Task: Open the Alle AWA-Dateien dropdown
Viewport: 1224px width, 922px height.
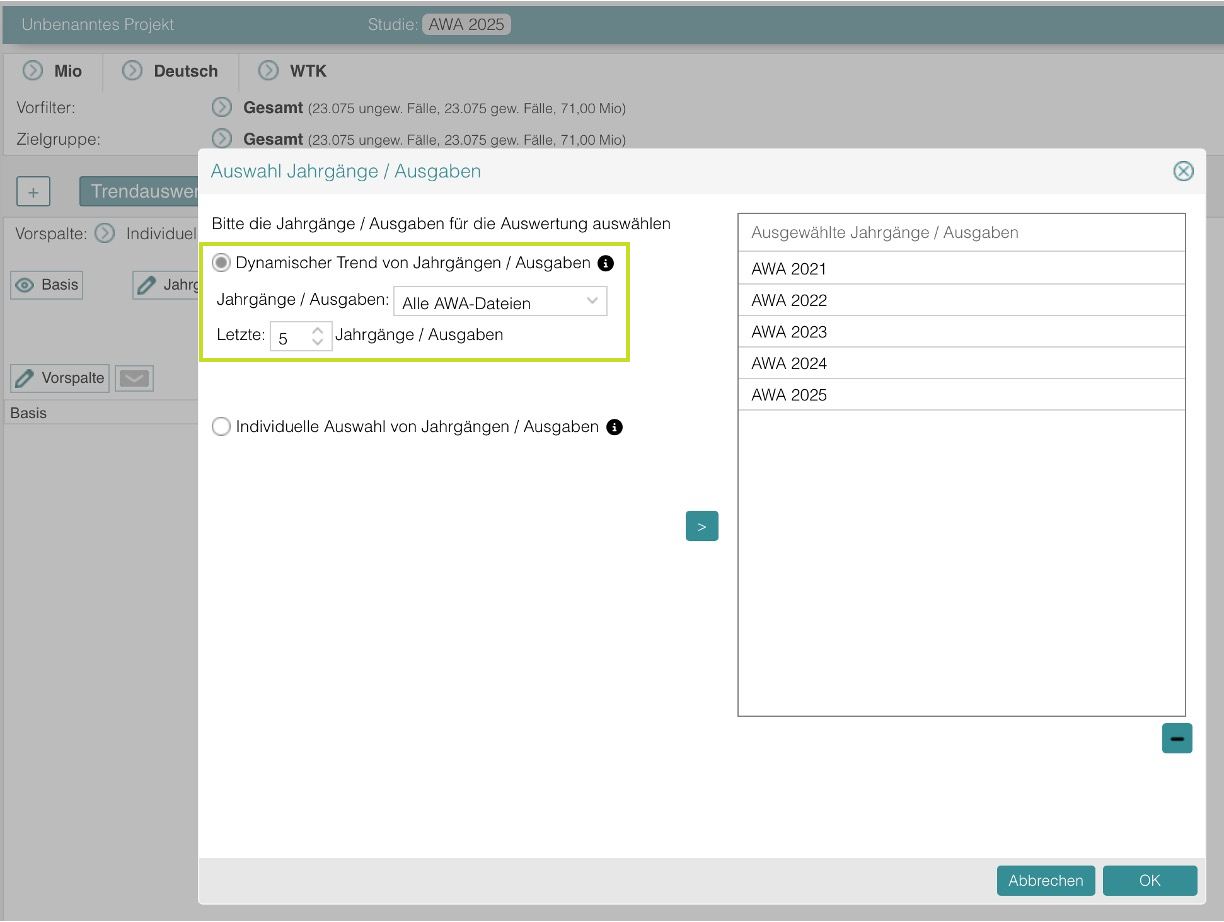Action: [500, 301]
